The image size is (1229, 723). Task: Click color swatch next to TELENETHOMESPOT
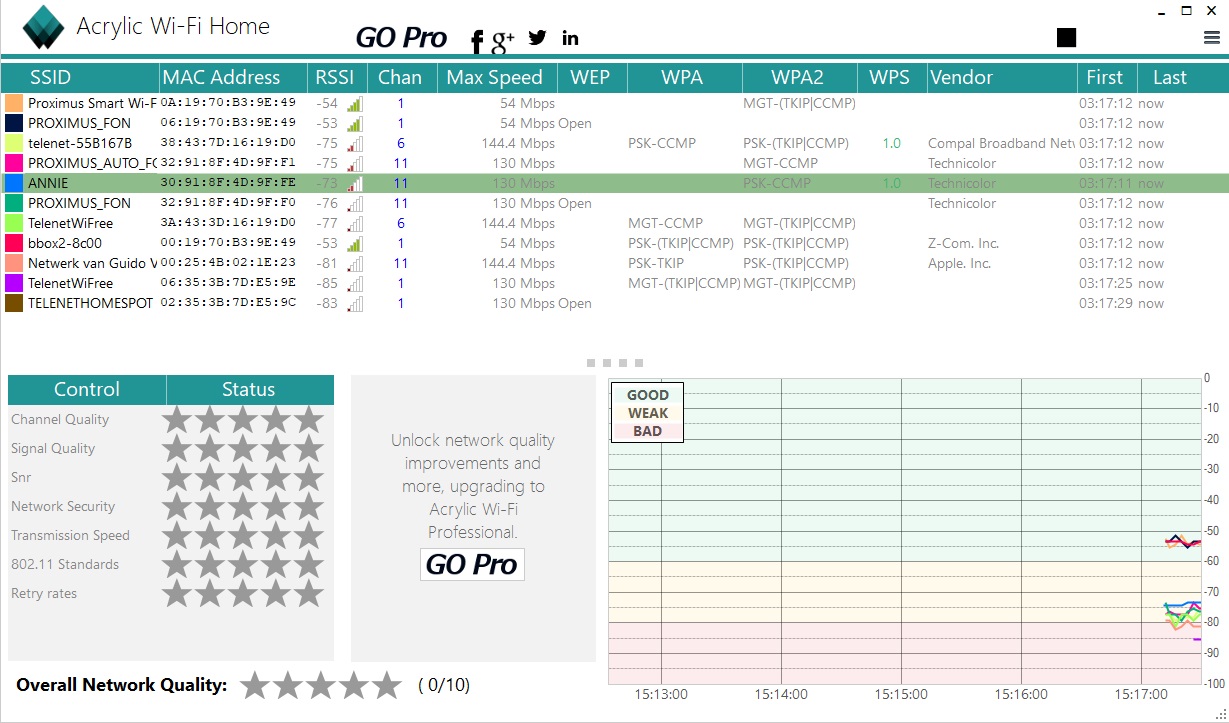point(14,303)
